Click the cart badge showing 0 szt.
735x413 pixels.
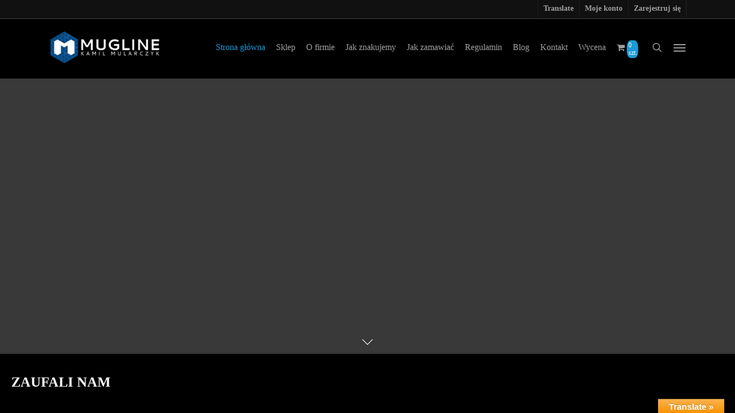pyautogui.click(x=632, y=49)
